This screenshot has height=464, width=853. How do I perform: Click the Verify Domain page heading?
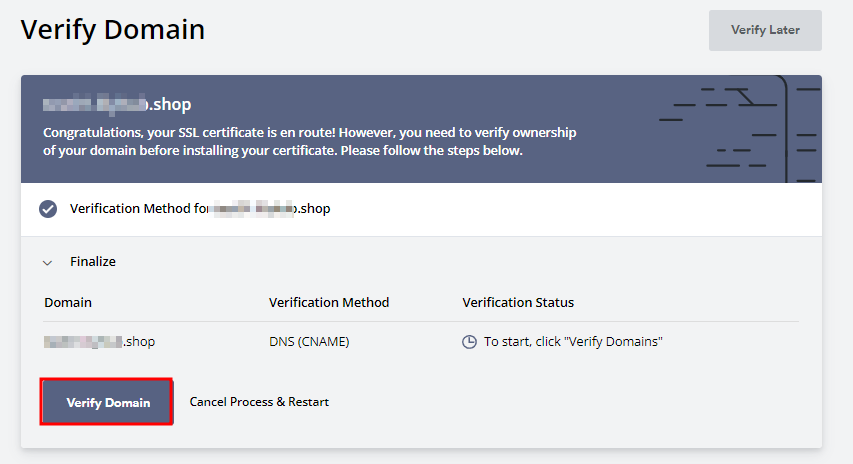tap(113, 30)
